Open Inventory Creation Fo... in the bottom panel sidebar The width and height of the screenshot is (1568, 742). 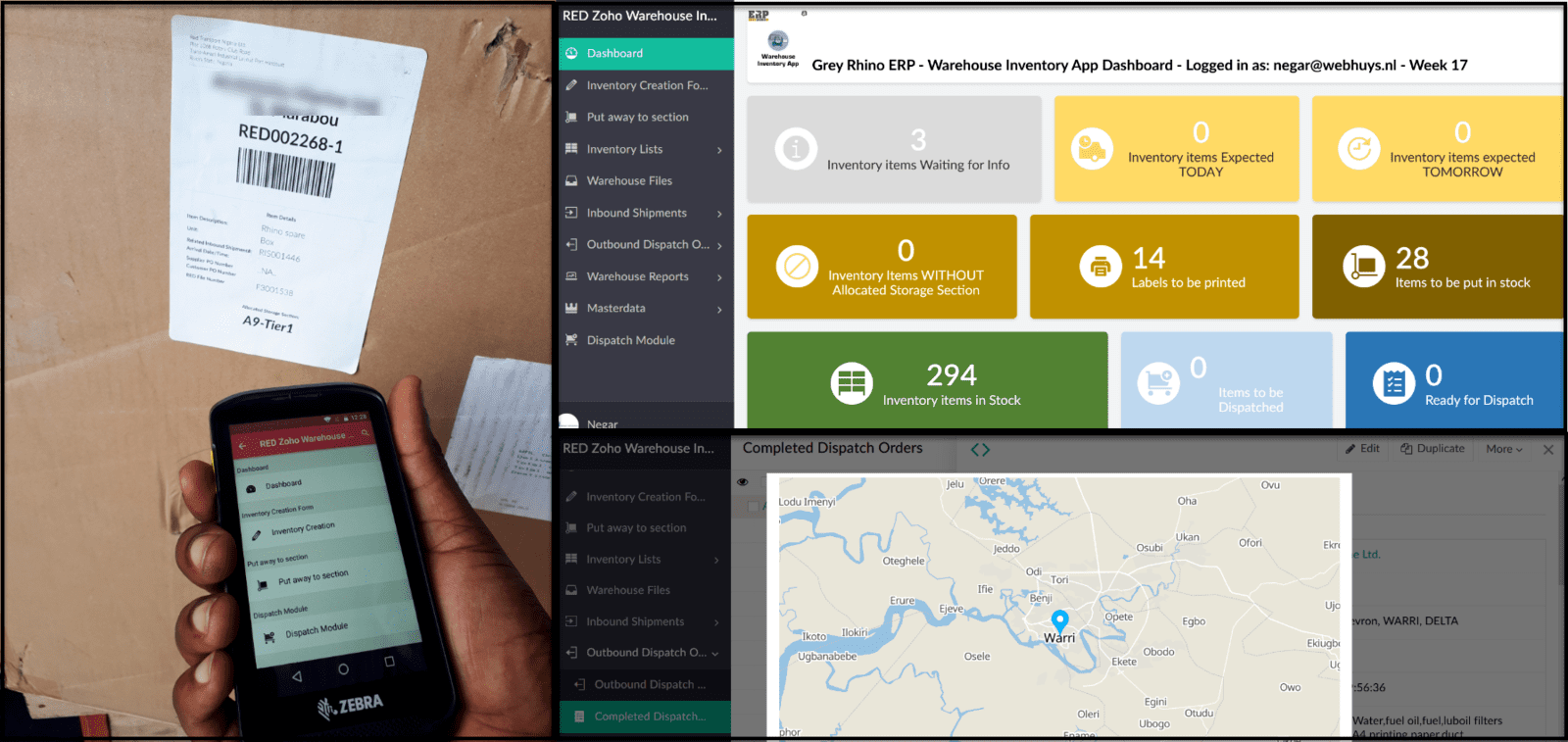click(645, 497)
